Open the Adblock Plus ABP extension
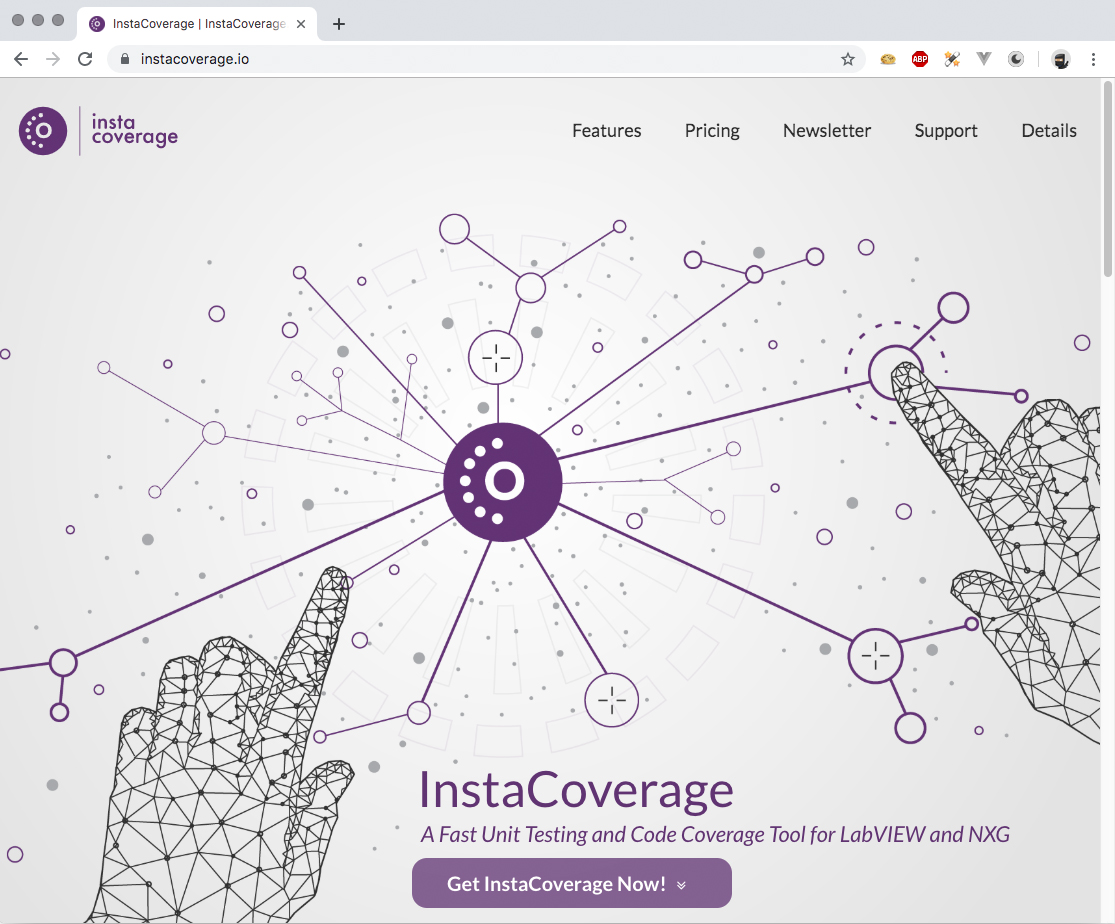Image resolution: width=1115 pixels, height=924 pixels. (919, 59)
